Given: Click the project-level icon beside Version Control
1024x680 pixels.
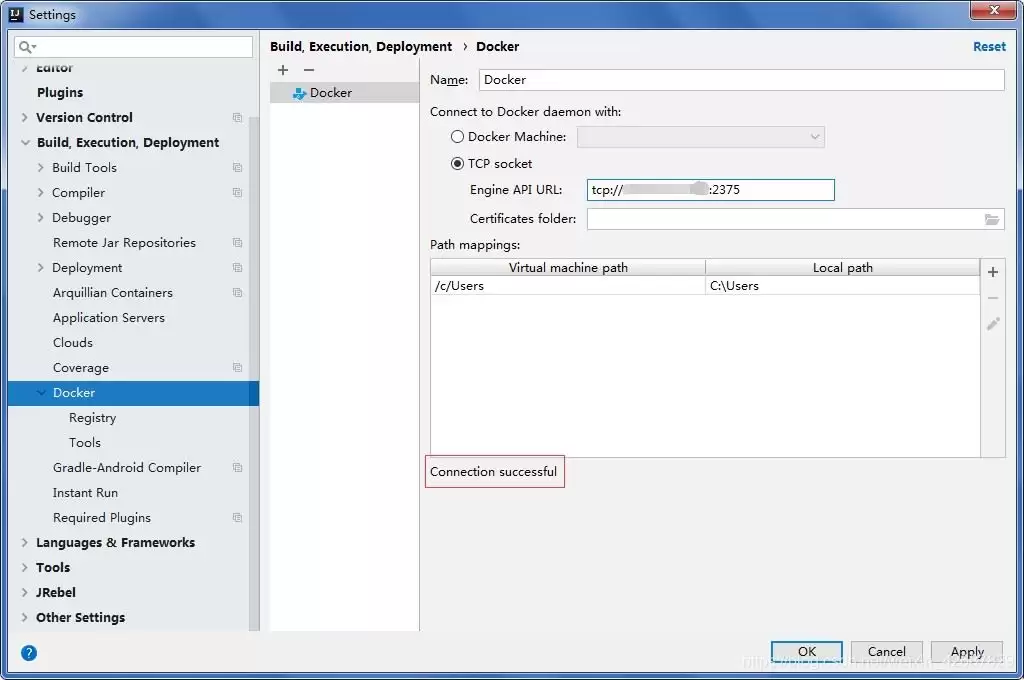Looking at the screenshot, I should [237, 118].
